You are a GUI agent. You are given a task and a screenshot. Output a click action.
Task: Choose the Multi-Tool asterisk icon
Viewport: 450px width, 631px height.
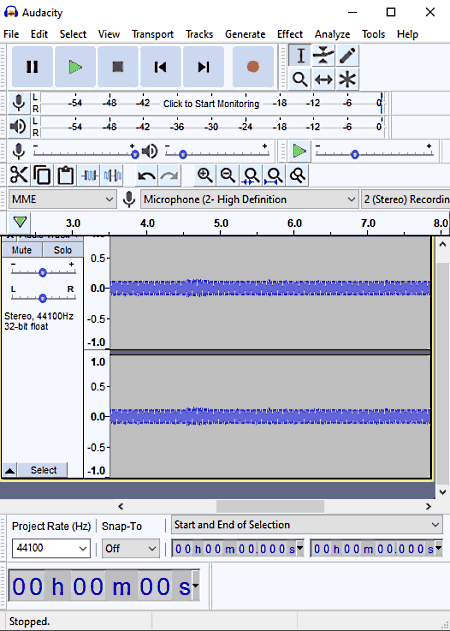coord(347,79)
